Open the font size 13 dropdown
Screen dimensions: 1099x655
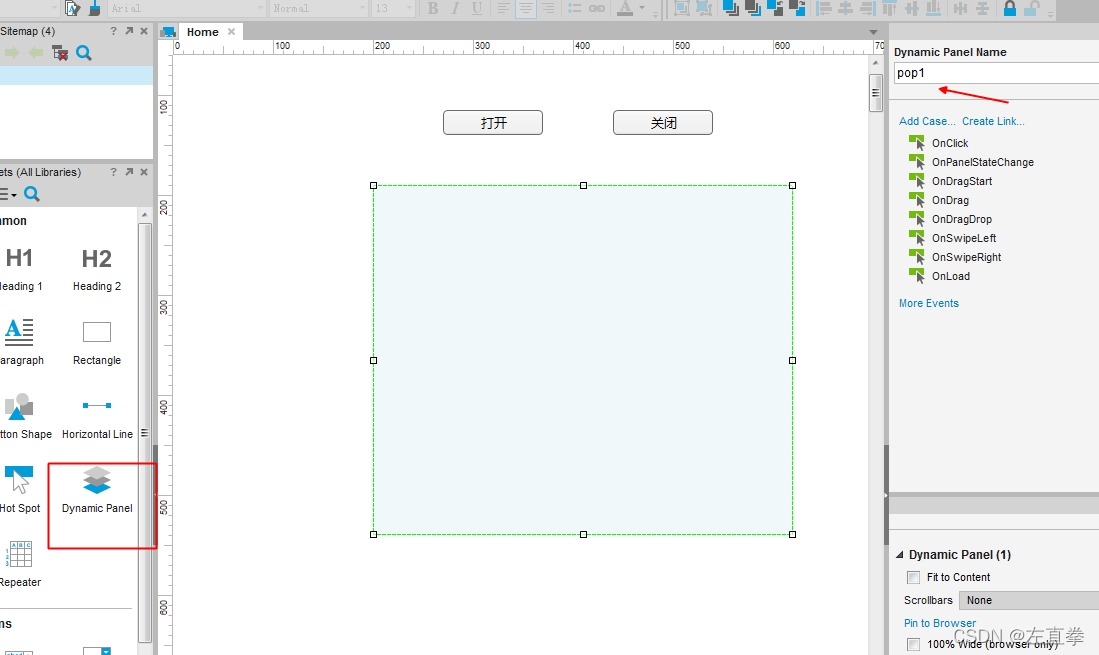(394, 8)
